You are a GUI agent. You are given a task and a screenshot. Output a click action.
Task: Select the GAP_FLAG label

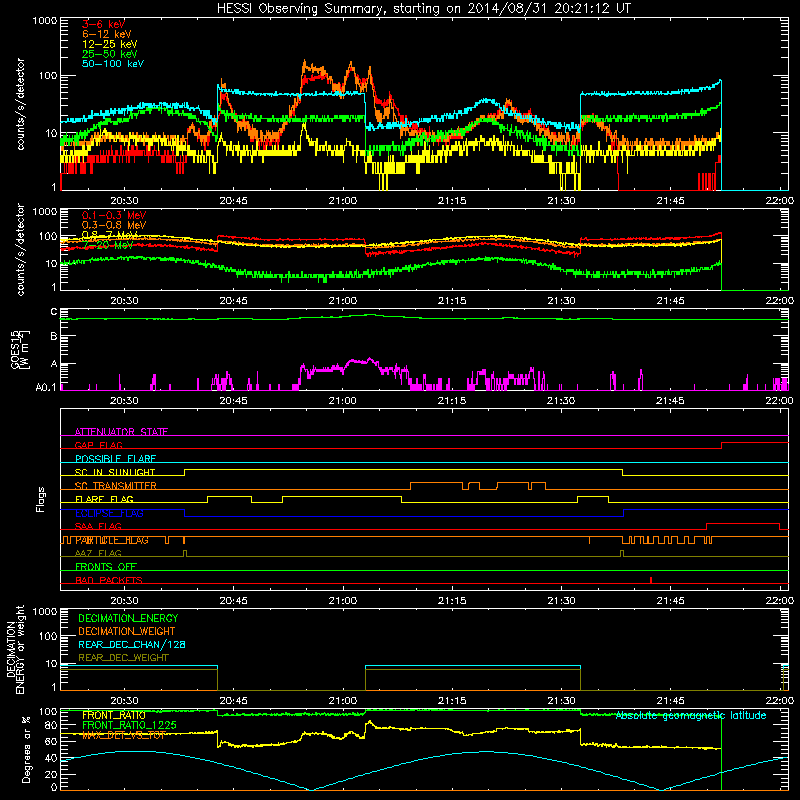(98, 445)
